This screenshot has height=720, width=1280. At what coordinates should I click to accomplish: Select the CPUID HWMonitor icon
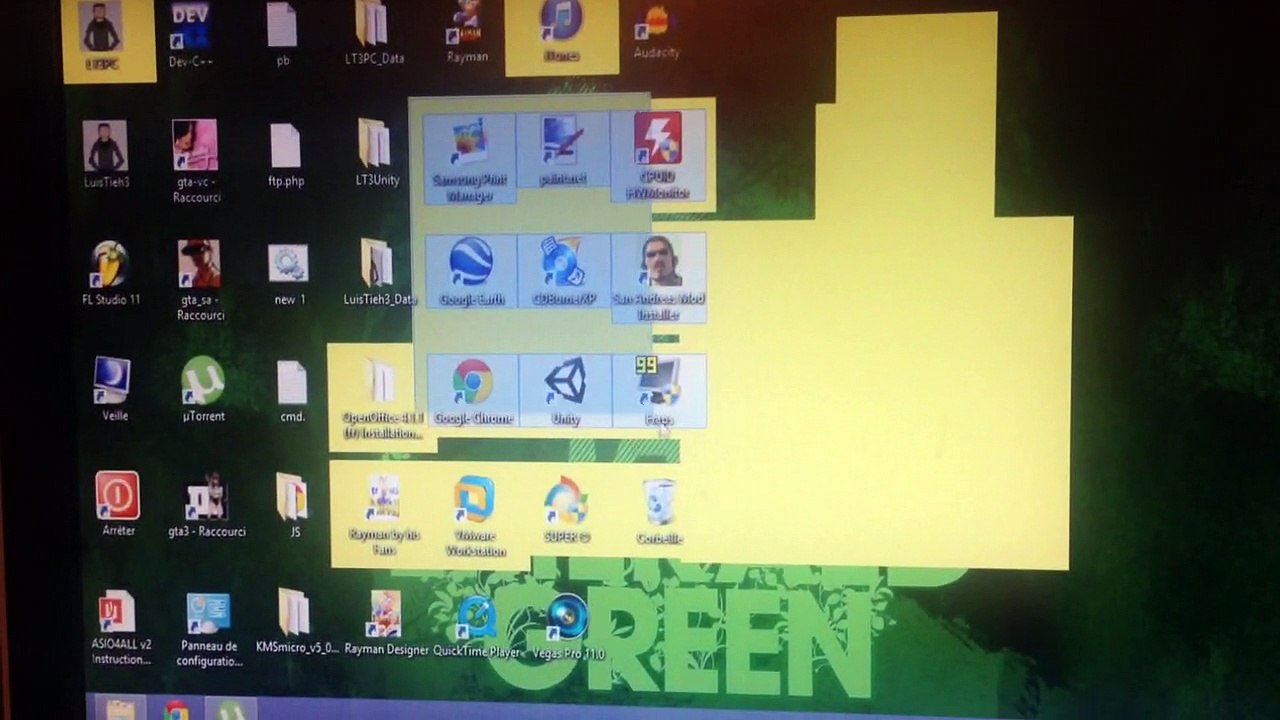tap(658, 154)
